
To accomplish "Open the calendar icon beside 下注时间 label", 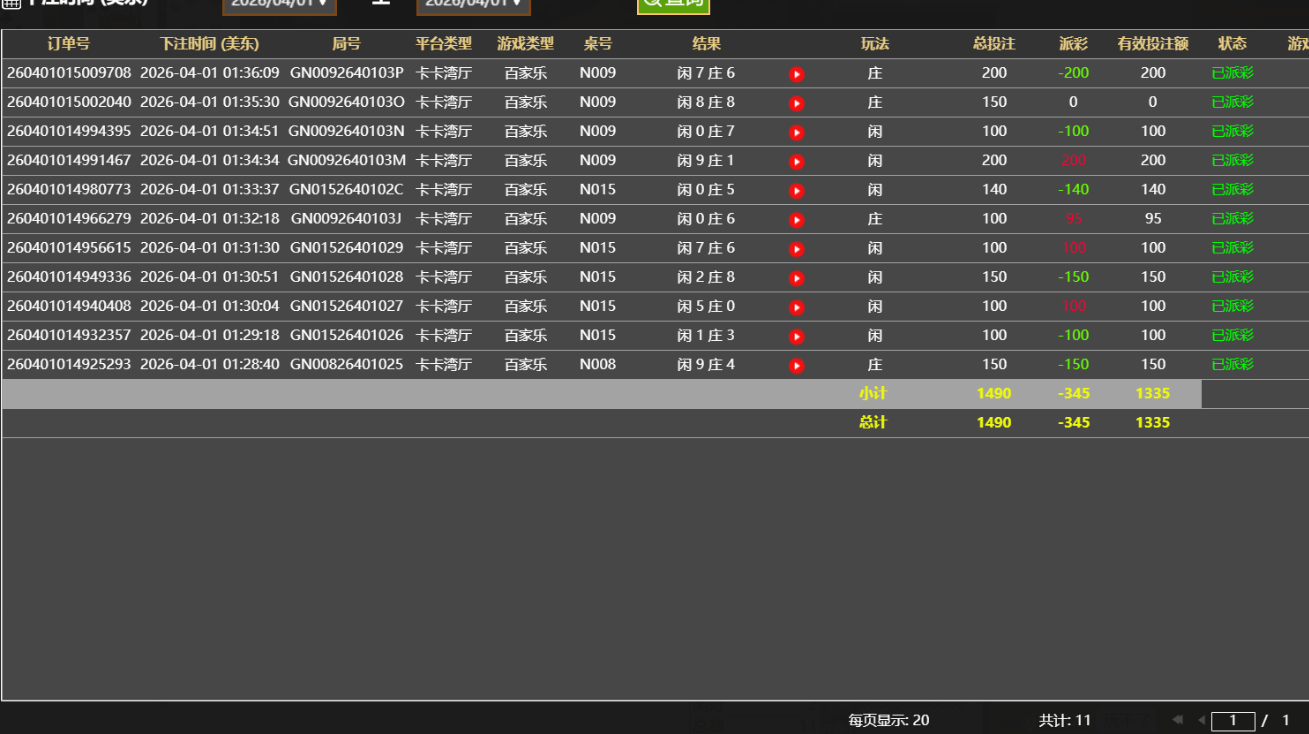I will click(x=10, y=3).
